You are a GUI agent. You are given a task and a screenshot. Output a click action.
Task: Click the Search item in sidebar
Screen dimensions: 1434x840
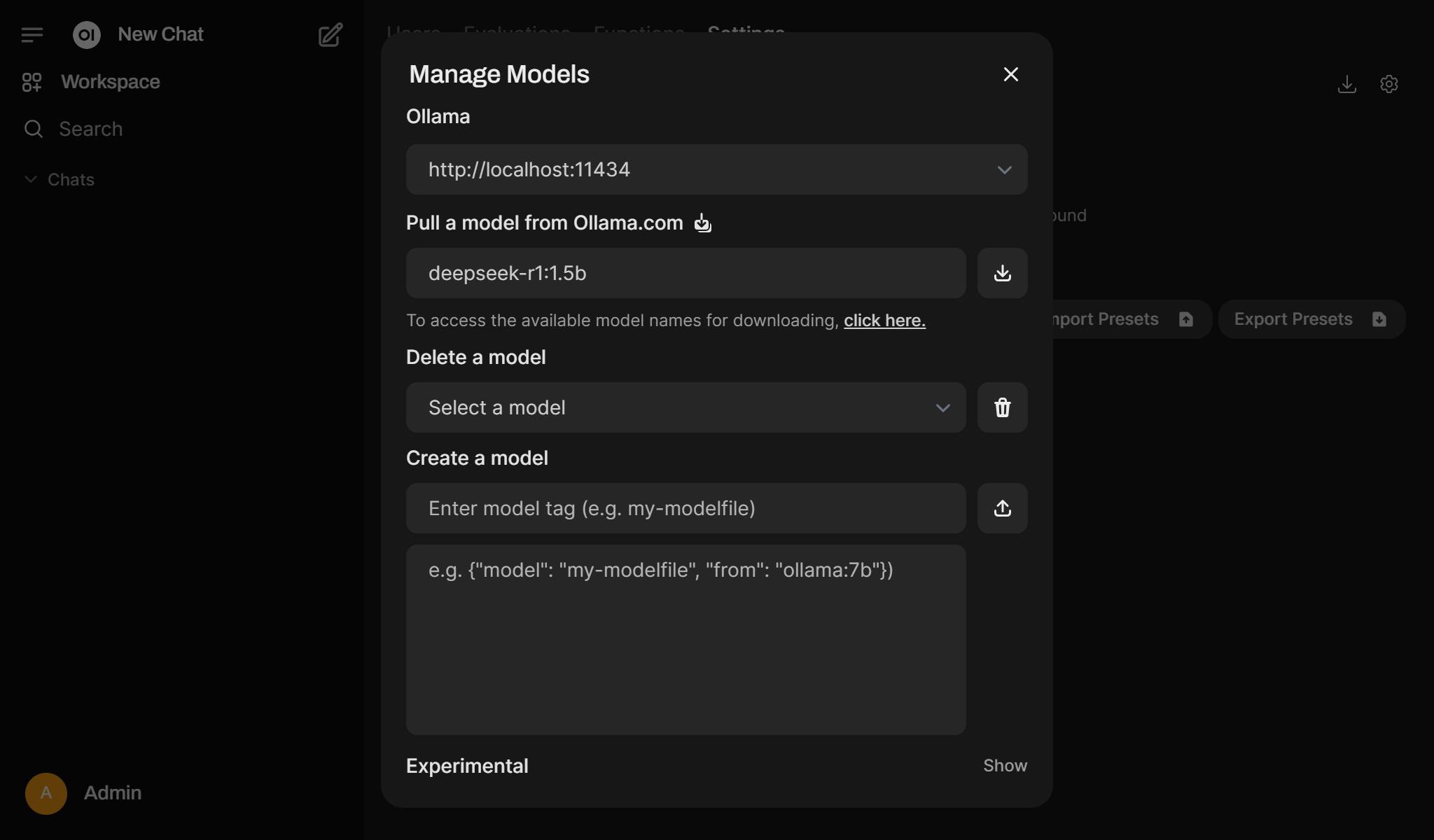pos(90,129)
